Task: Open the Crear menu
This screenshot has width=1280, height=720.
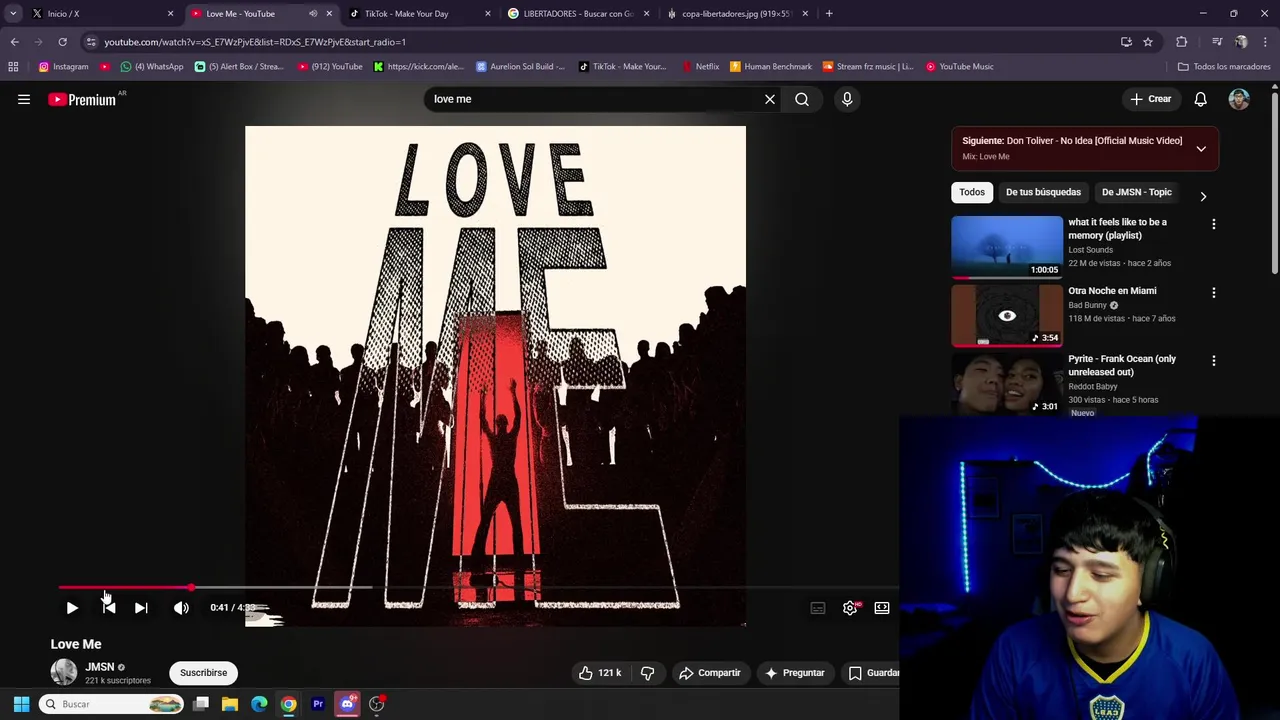Action: 1151,99
